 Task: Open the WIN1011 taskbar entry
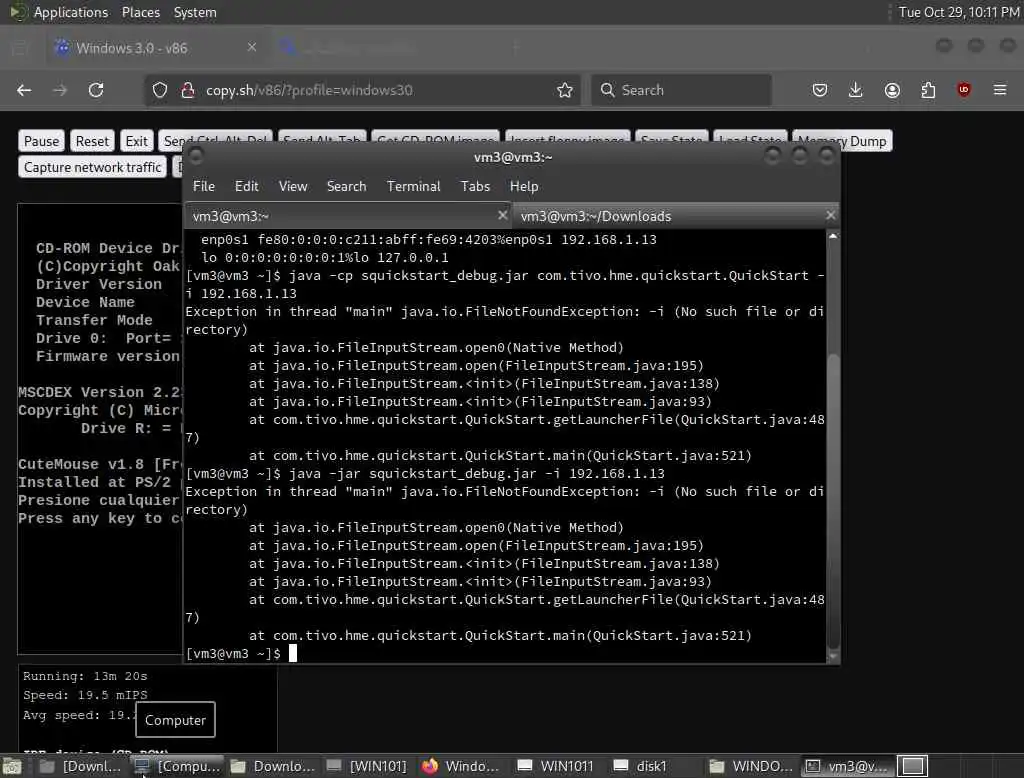(555, 766)
